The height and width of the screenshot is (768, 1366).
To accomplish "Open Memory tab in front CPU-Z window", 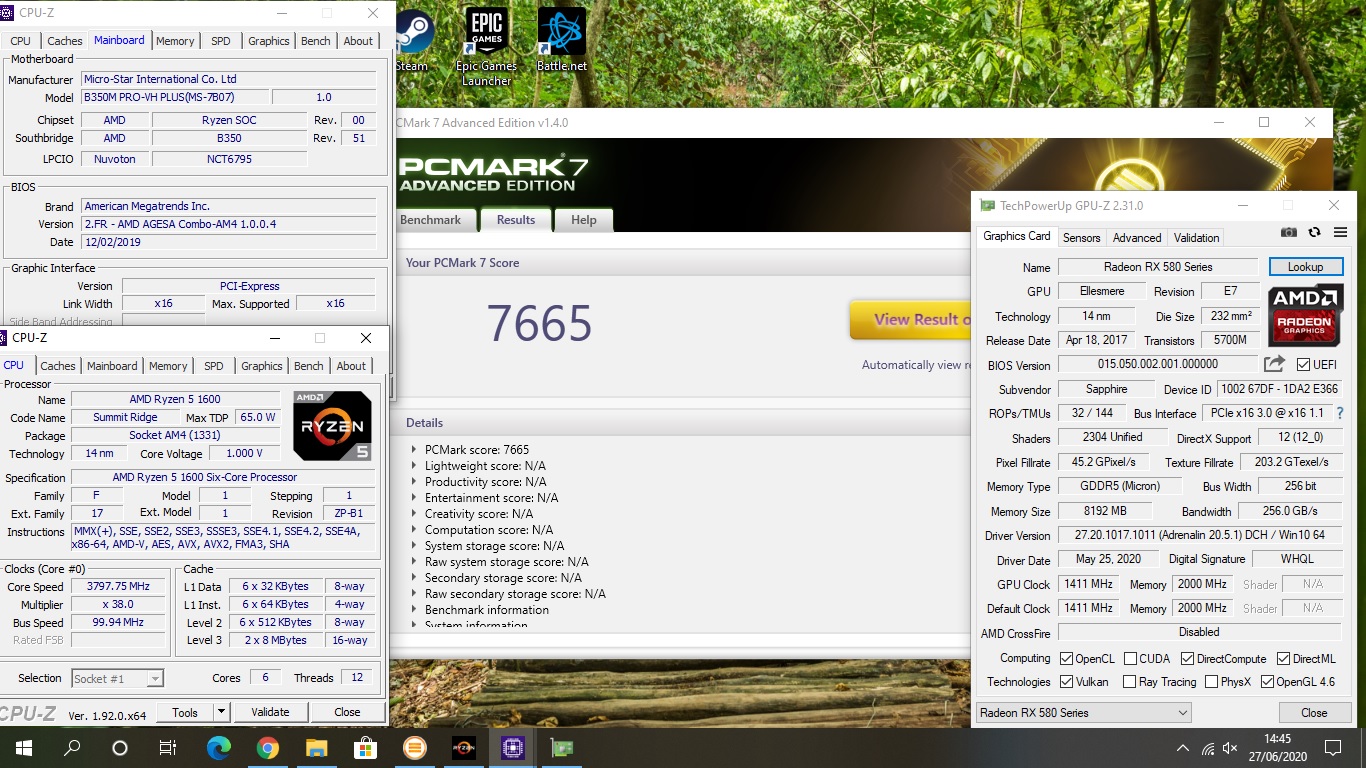I will coord(168,366).
